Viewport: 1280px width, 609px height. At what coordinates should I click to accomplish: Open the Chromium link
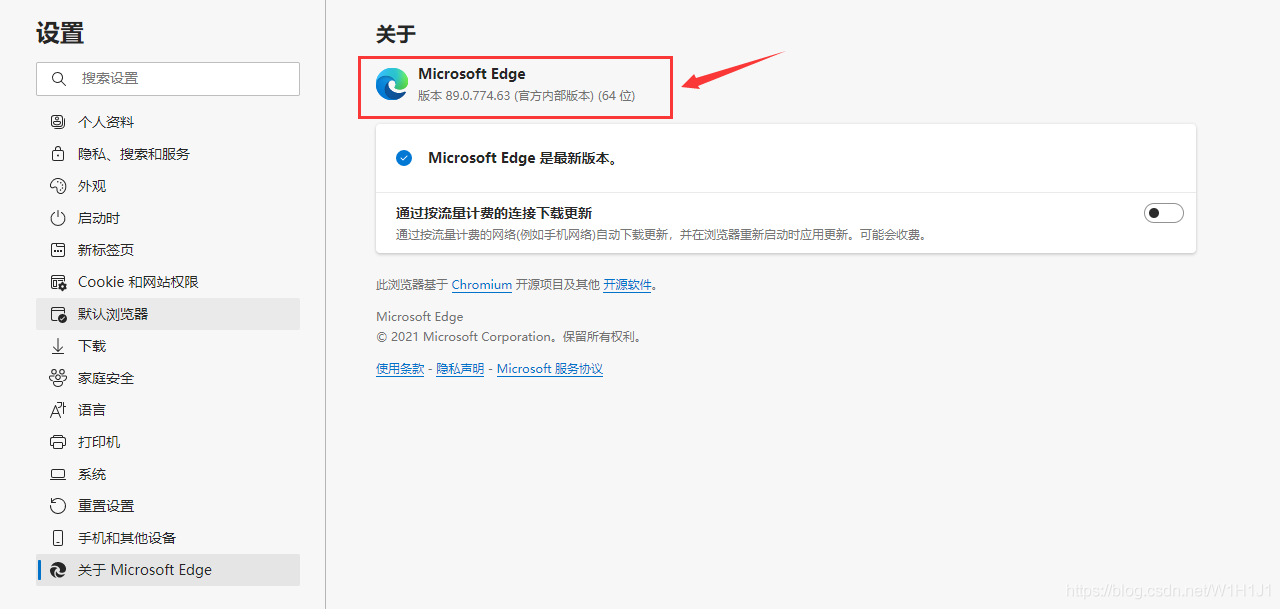[482, 285]
